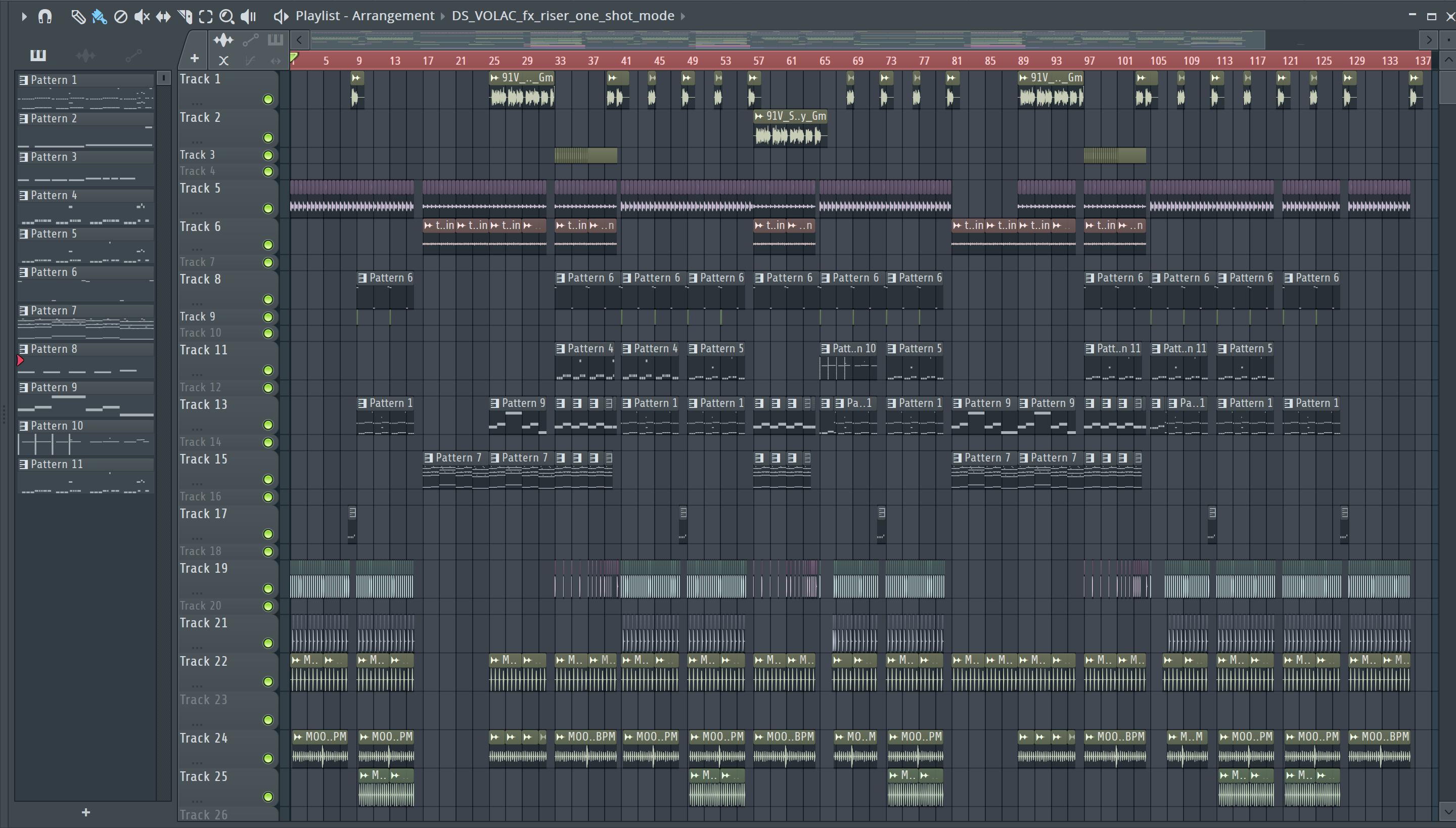Toggle Track 8 mute LED
The image size is (1456, 828).
[268, 300]
